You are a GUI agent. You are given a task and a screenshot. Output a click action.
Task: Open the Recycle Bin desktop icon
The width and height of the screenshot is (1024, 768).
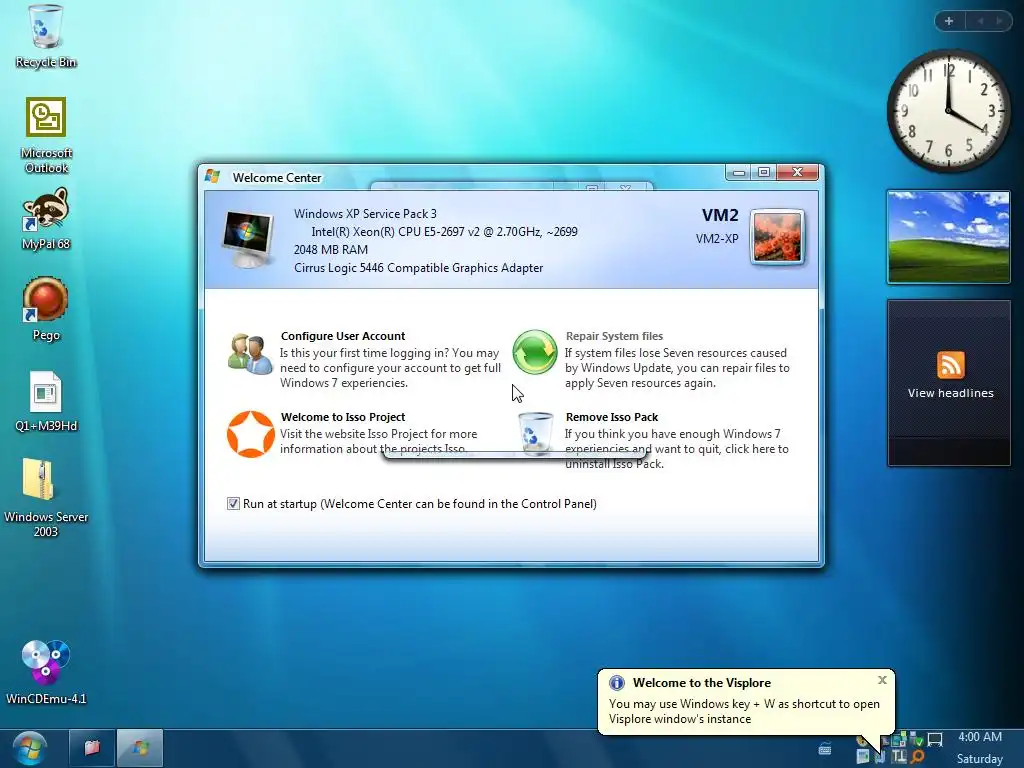pyautogui.click(x=45, y=37)
